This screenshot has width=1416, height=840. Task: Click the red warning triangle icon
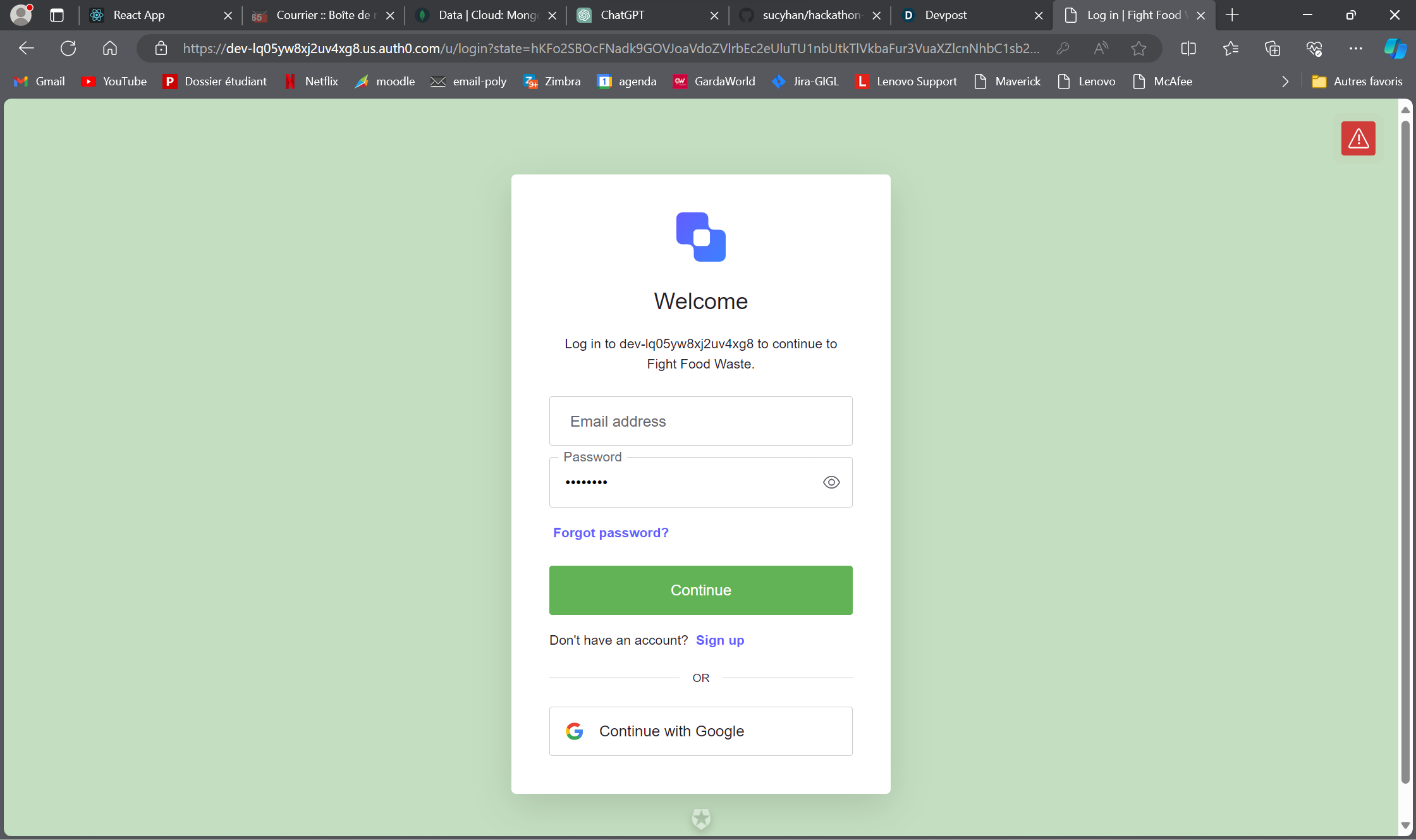point(1358,138)
